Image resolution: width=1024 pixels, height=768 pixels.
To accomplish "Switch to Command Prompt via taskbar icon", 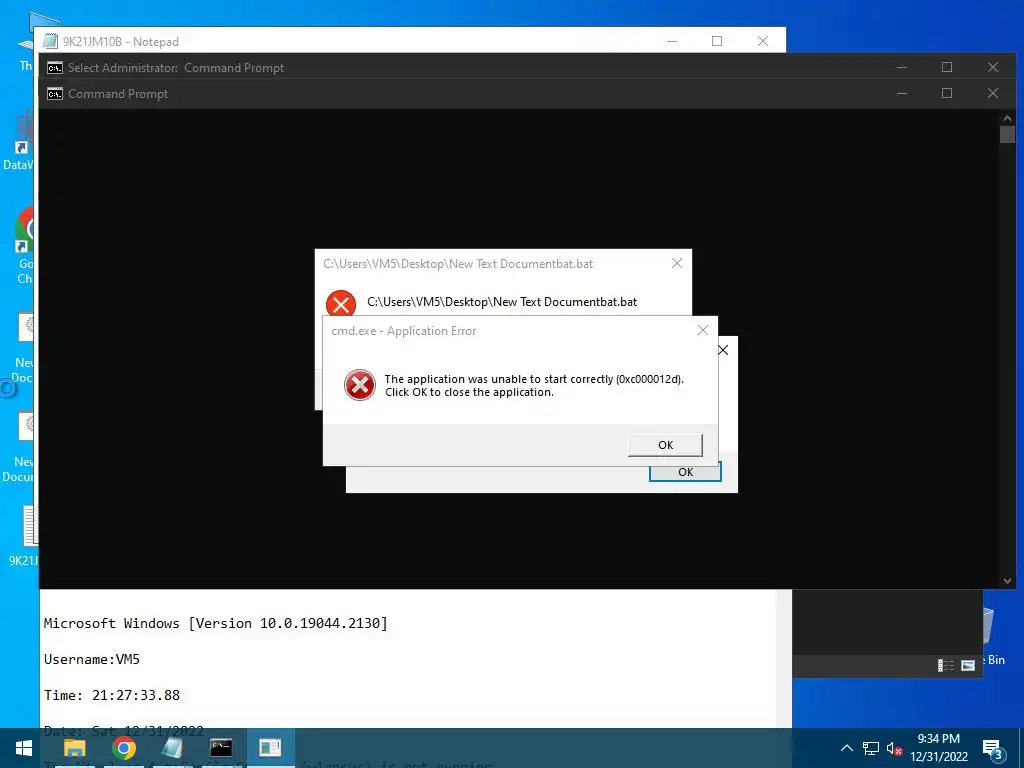I will coord(221,748).
